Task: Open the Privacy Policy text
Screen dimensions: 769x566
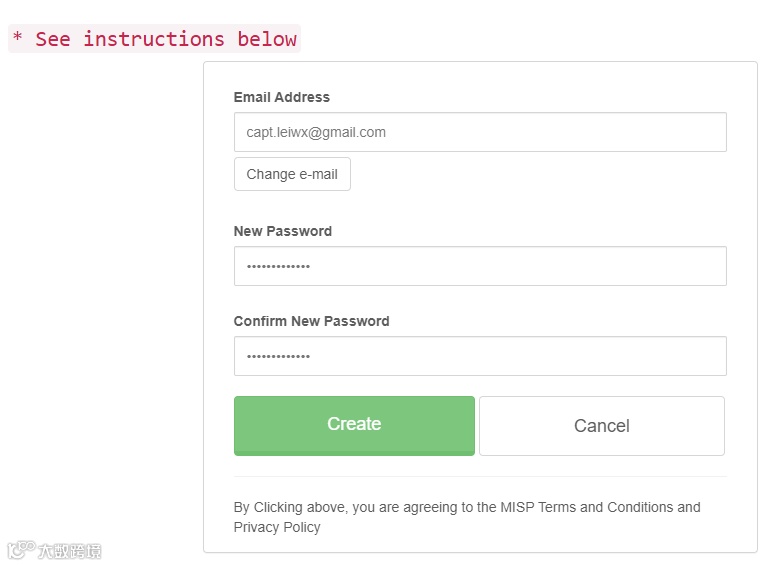Action: [277, 527]
